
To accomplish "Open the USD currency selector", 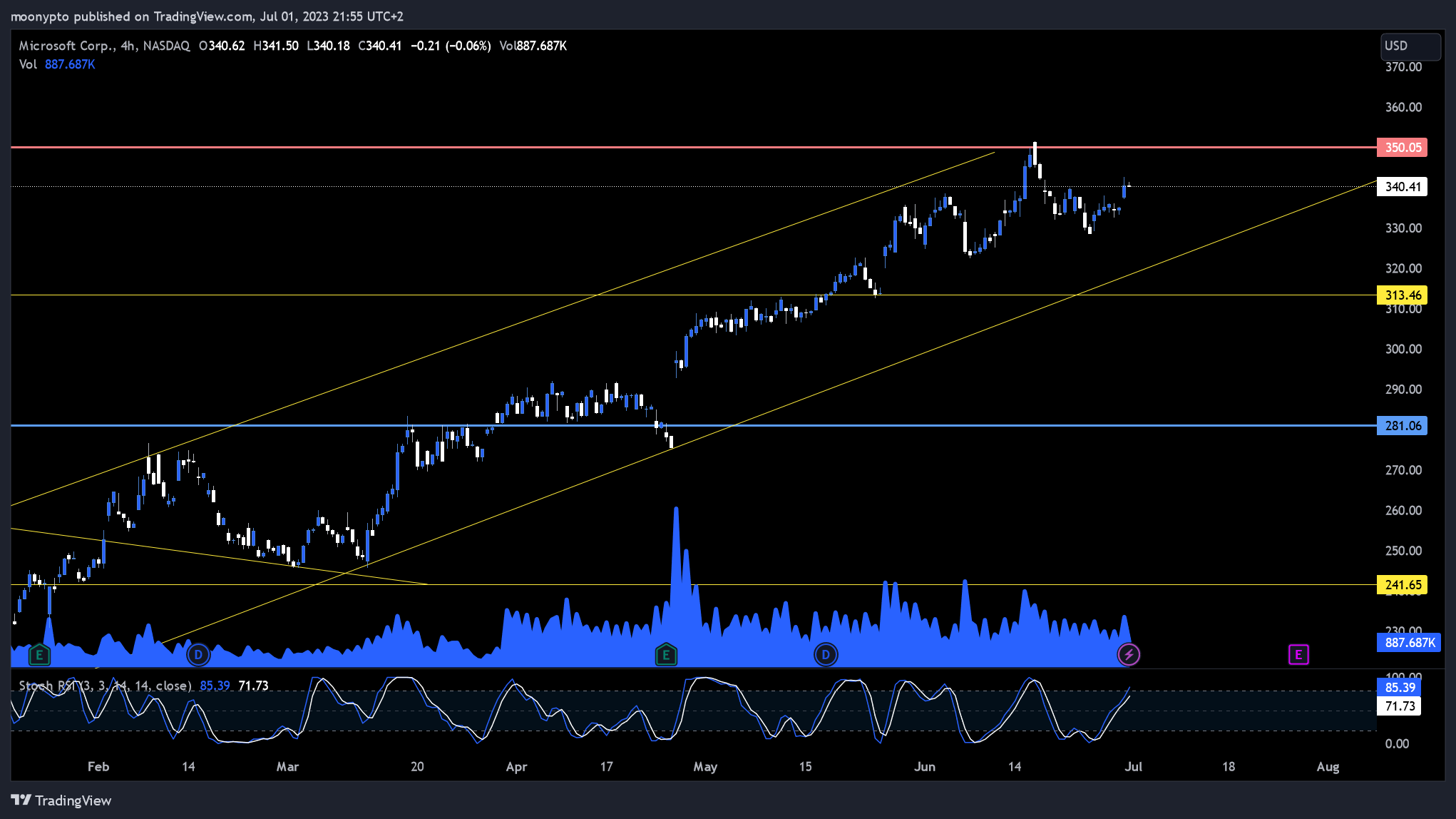I will coord(1410,46).
